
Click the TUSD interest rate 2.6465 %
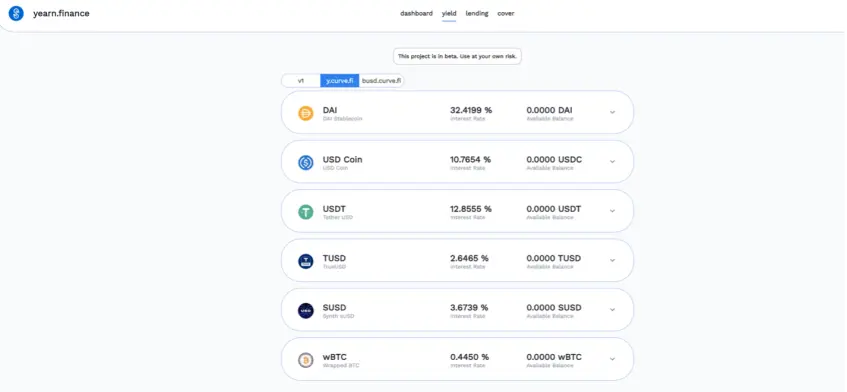(x=469, y=258)
